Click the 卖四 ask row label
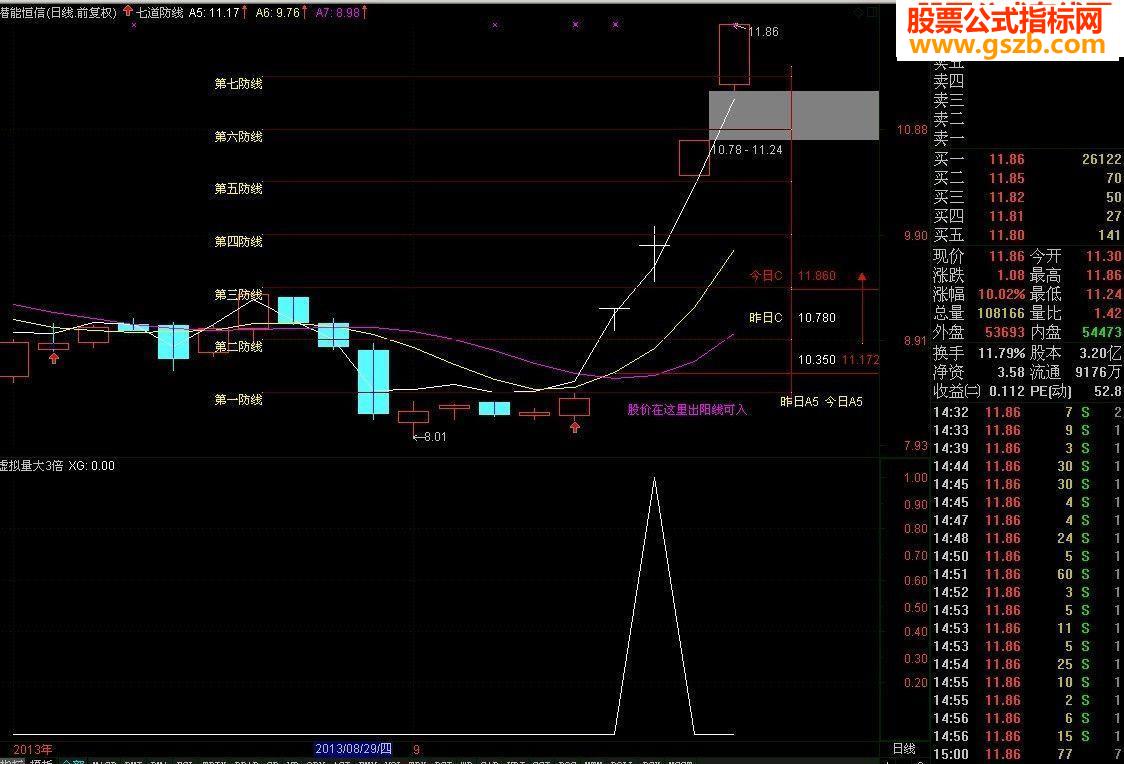 948,82
